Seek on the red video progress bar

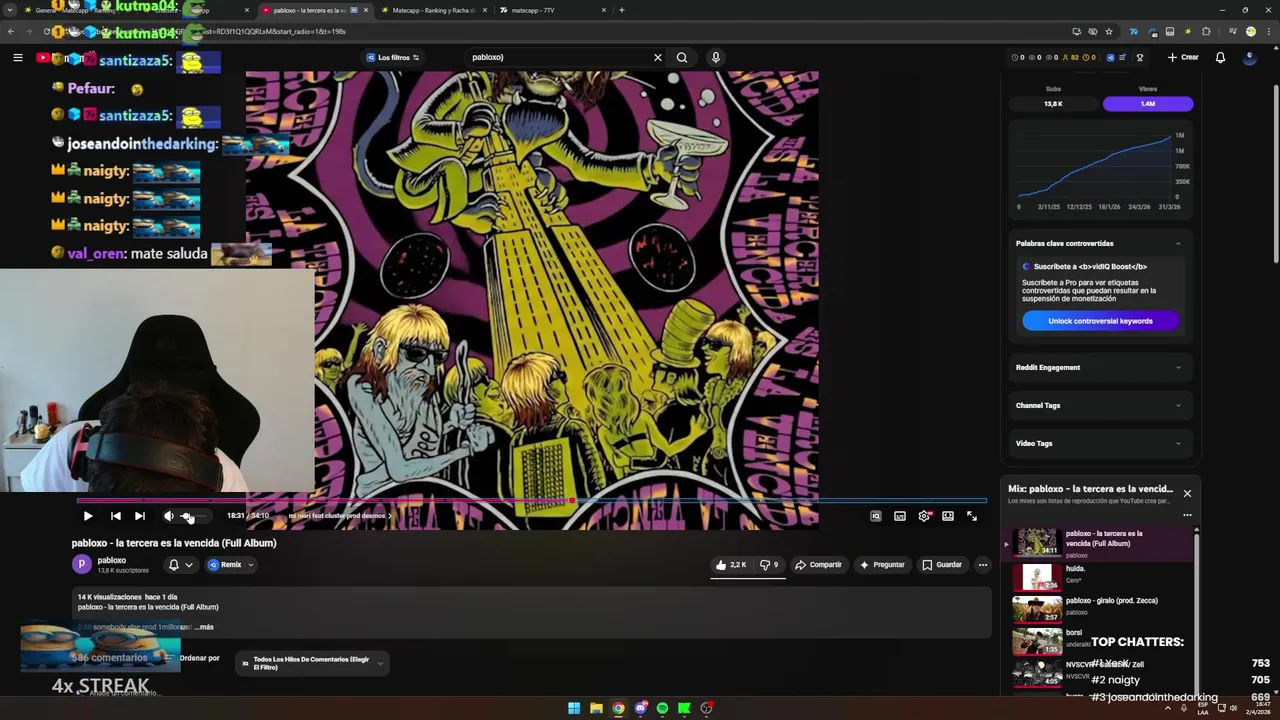531,500
